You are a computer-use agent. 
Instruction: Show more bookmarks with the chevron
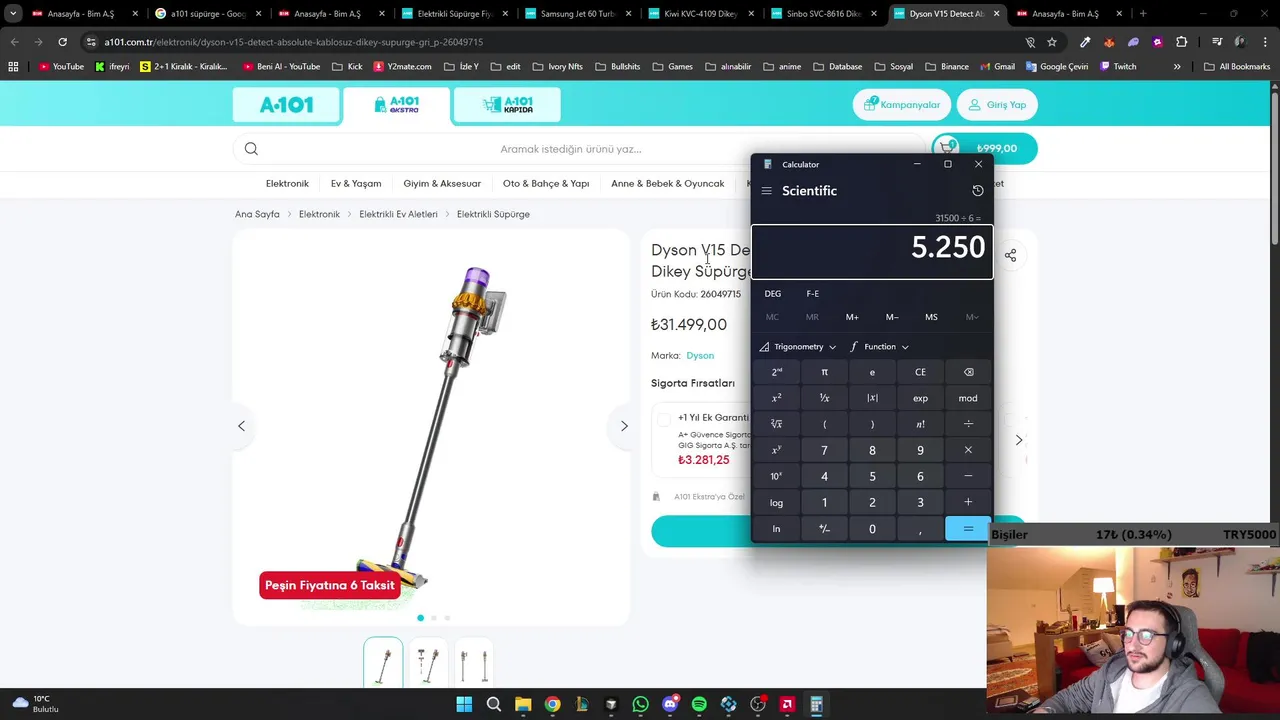[x=1177, y=66]
